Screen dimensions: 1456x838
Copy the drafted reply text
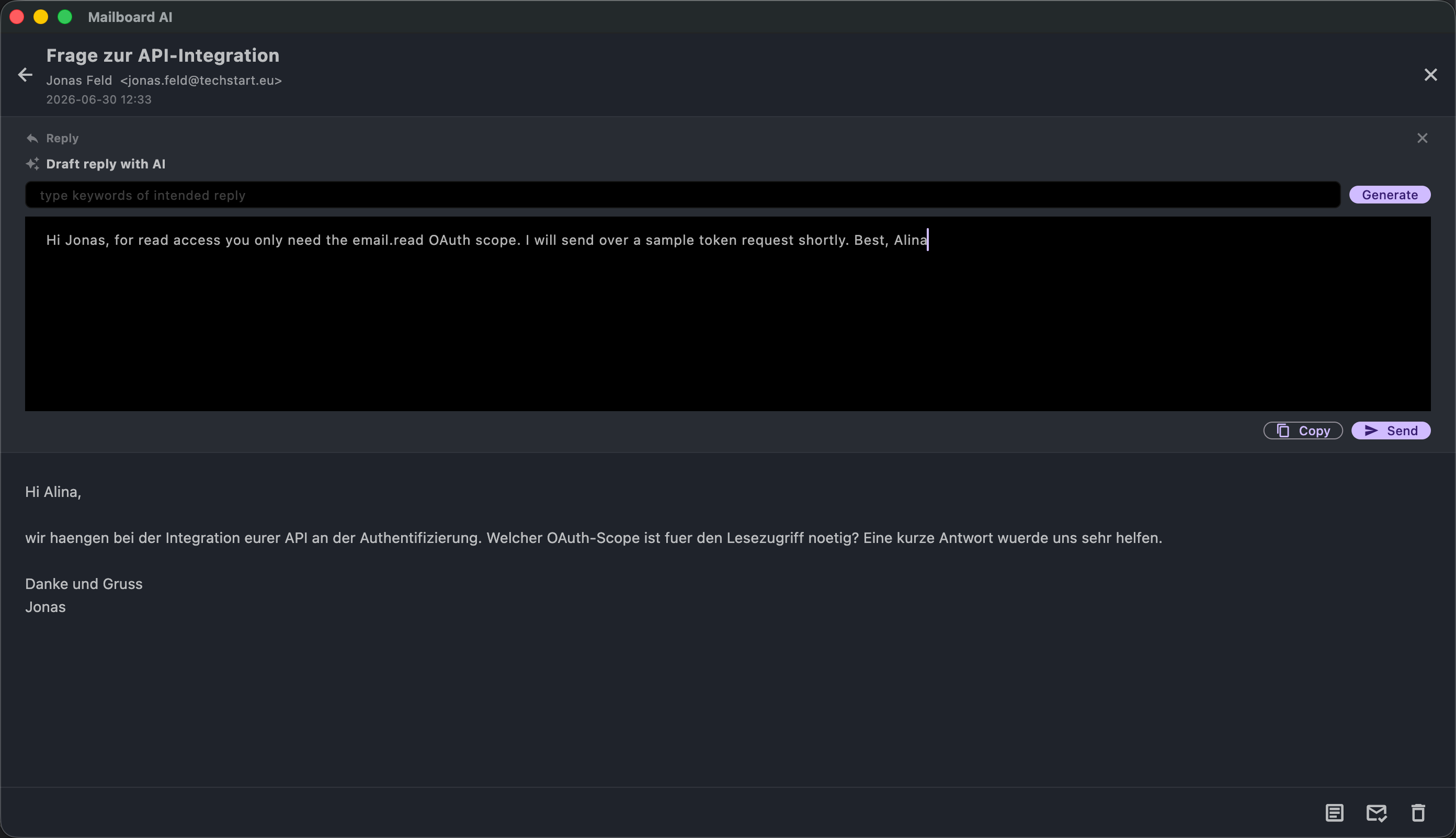point(1302,431)
